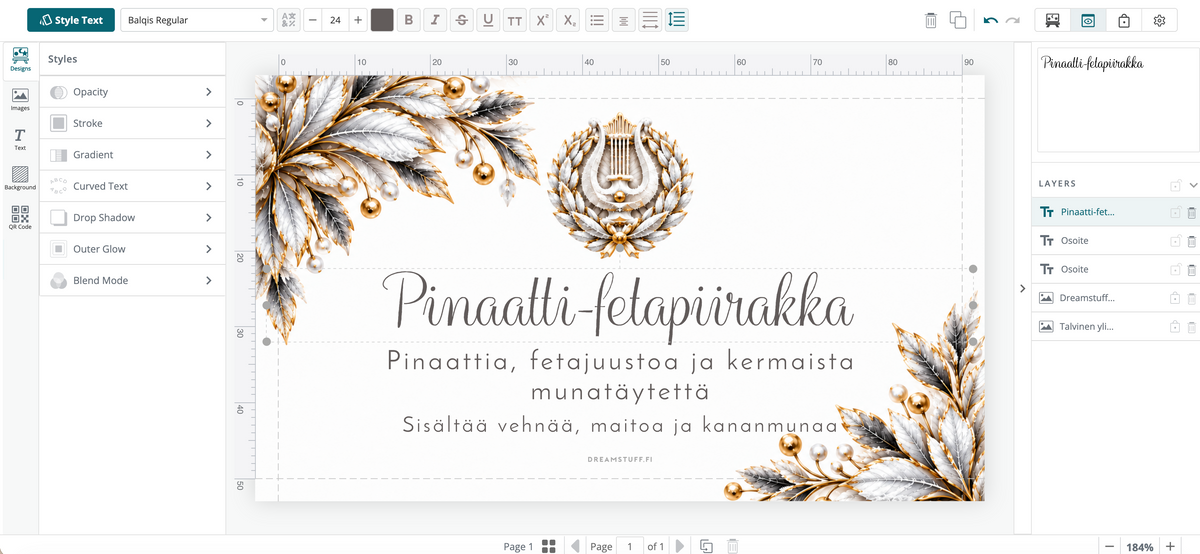Image resolution: width=1200 pixels, height=554 pixels.
Task: Open the page grid view icon
Action: tap(548, 546)
